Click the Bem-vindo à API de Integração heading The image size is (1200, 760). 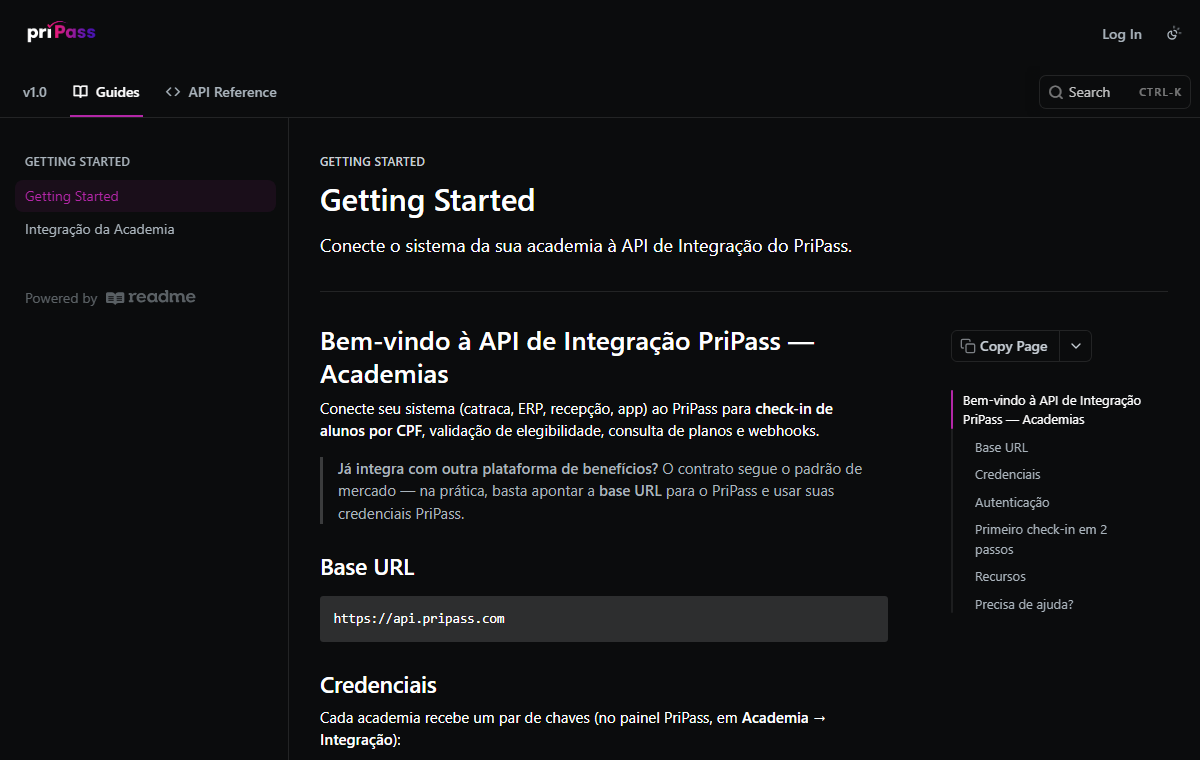tap(567, 357)
